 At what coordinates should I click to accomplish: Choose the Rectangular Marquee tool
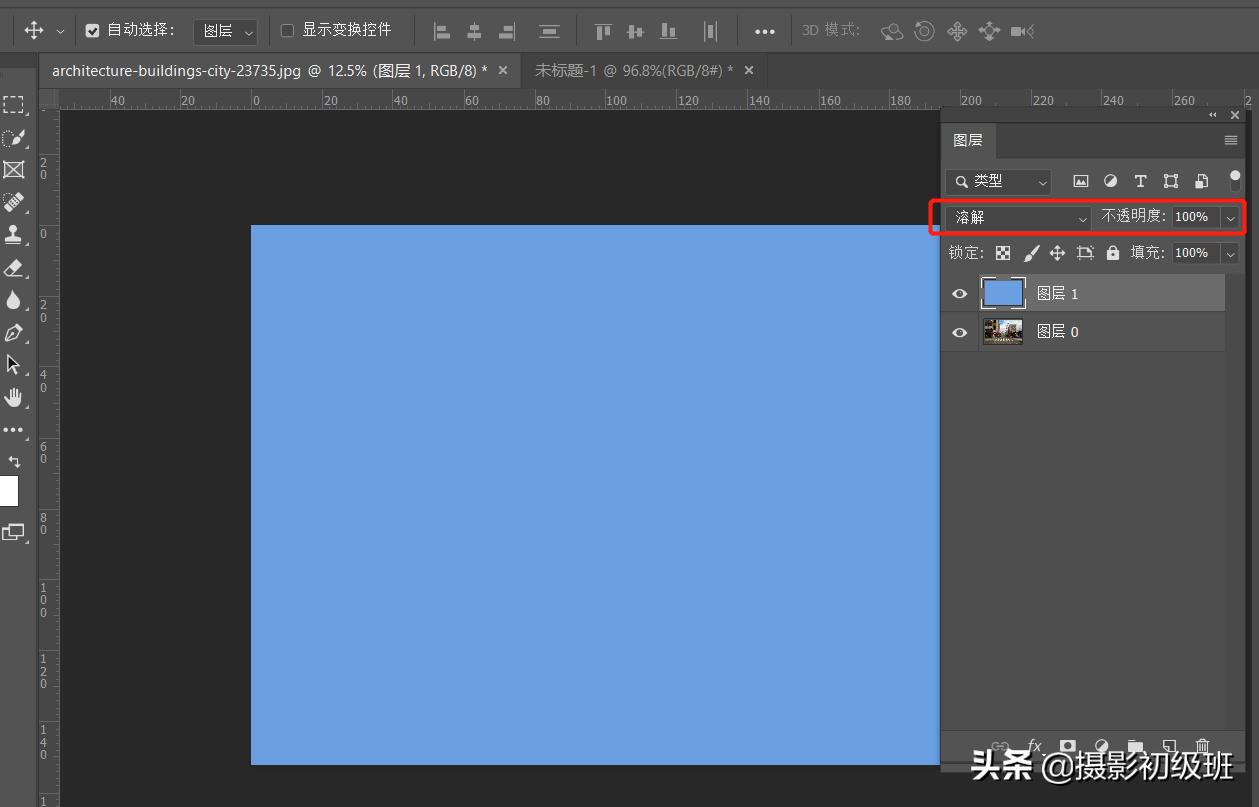click(x=13, y=105)
